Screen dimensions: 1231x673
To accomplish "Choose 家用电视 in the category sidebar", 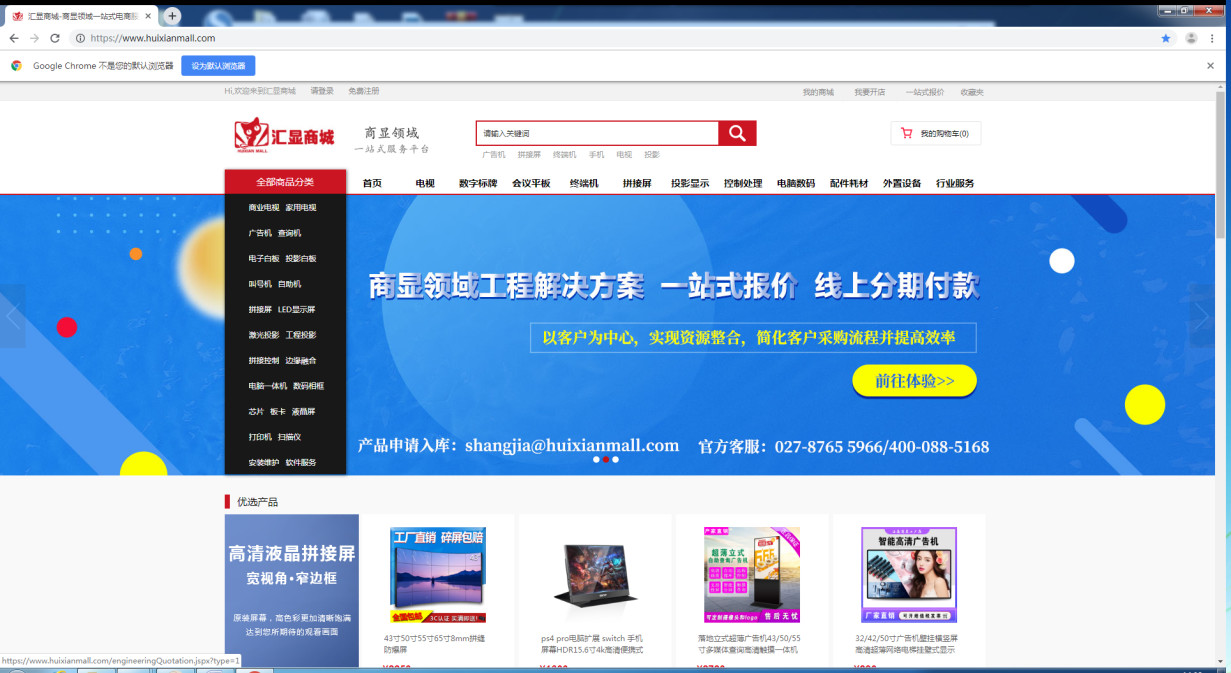I will [x=301, y=208].
